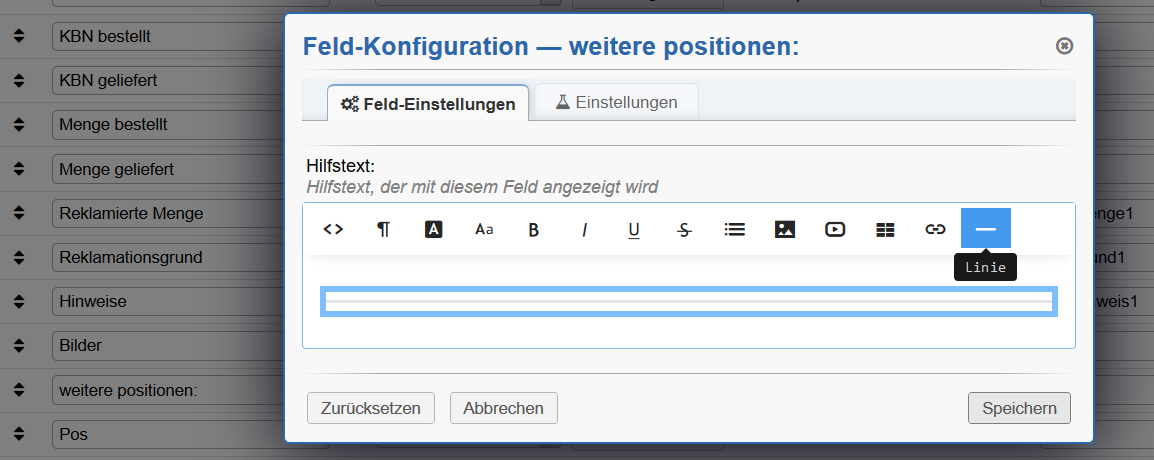Screen dimensions: 1154x460
Task: Toggle HTML source code view icon
Action: pyautogui.click(x=333, y=229)
